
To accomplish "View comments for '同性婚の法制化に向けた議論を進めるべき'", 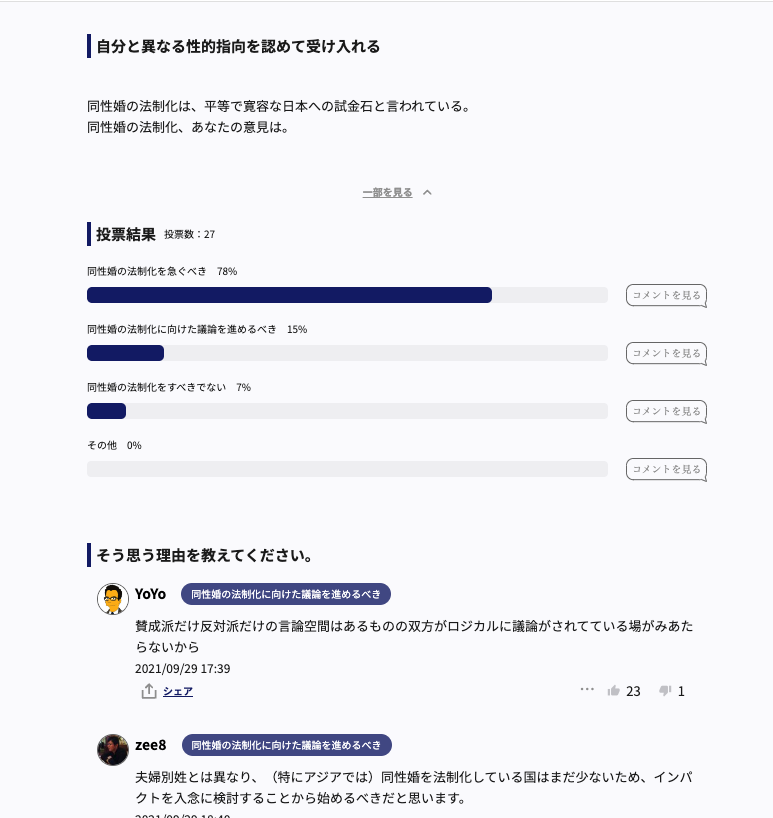I will pyautogui.click(x=666, y=353).
